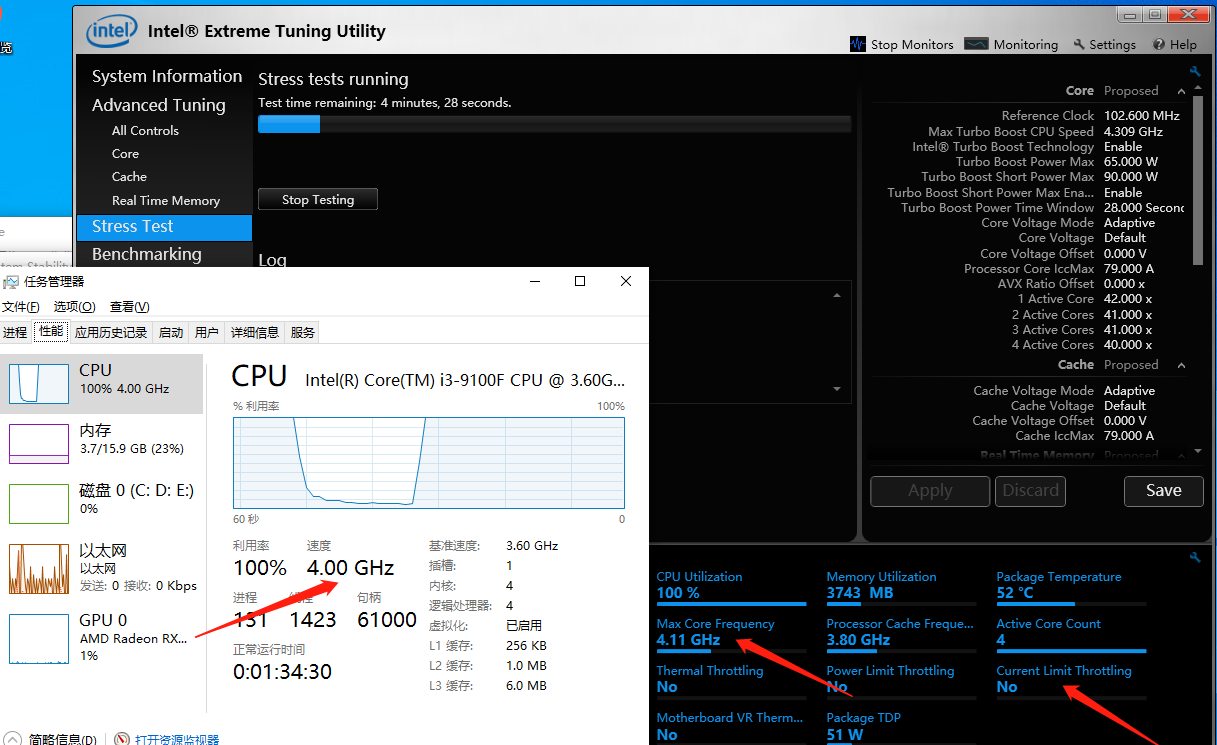The width and height of the screenshot is (1217, 745).
Task: Open the Stress Test section
Action: (x=164, y=227)
